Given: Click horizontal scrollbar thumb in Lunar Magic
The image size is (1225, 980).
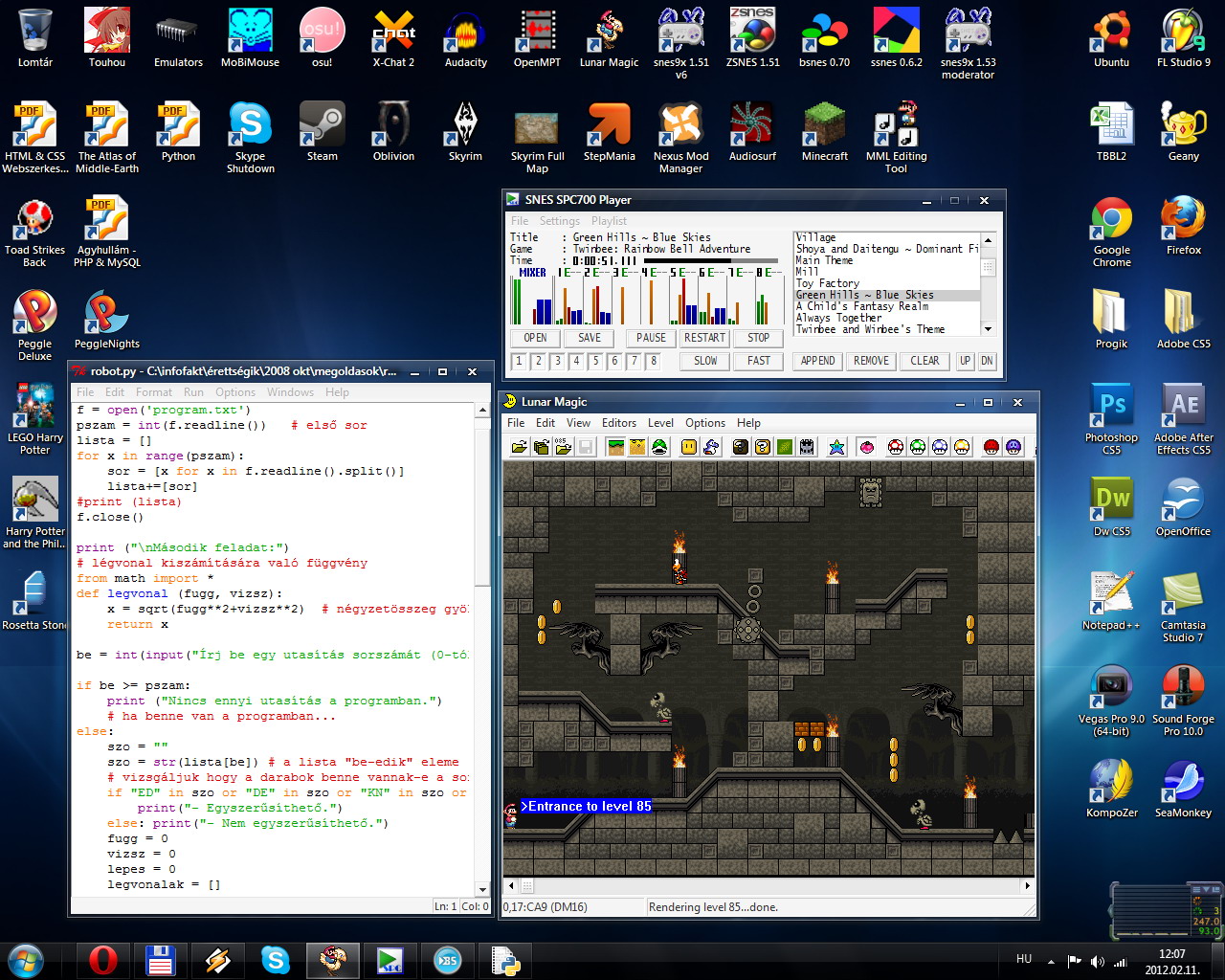Looking at the screenshot, I should pyautogui.click(x=527, y=886).
